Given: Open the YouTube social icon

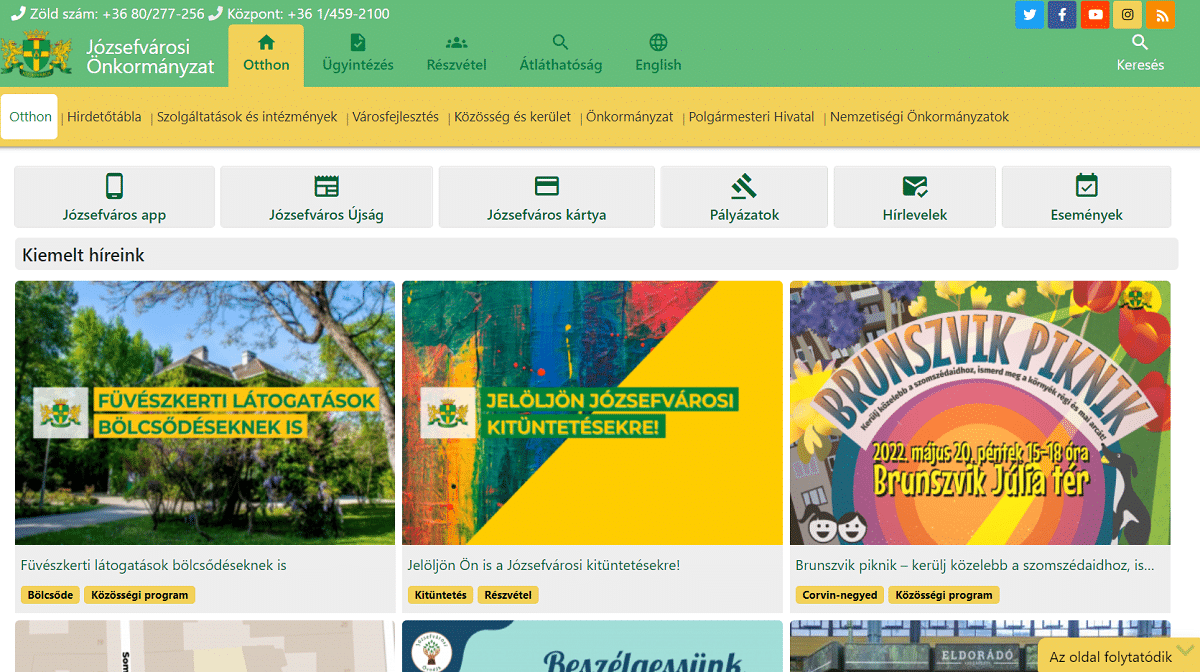Looking at the screenshot, I should (1095, 15).
